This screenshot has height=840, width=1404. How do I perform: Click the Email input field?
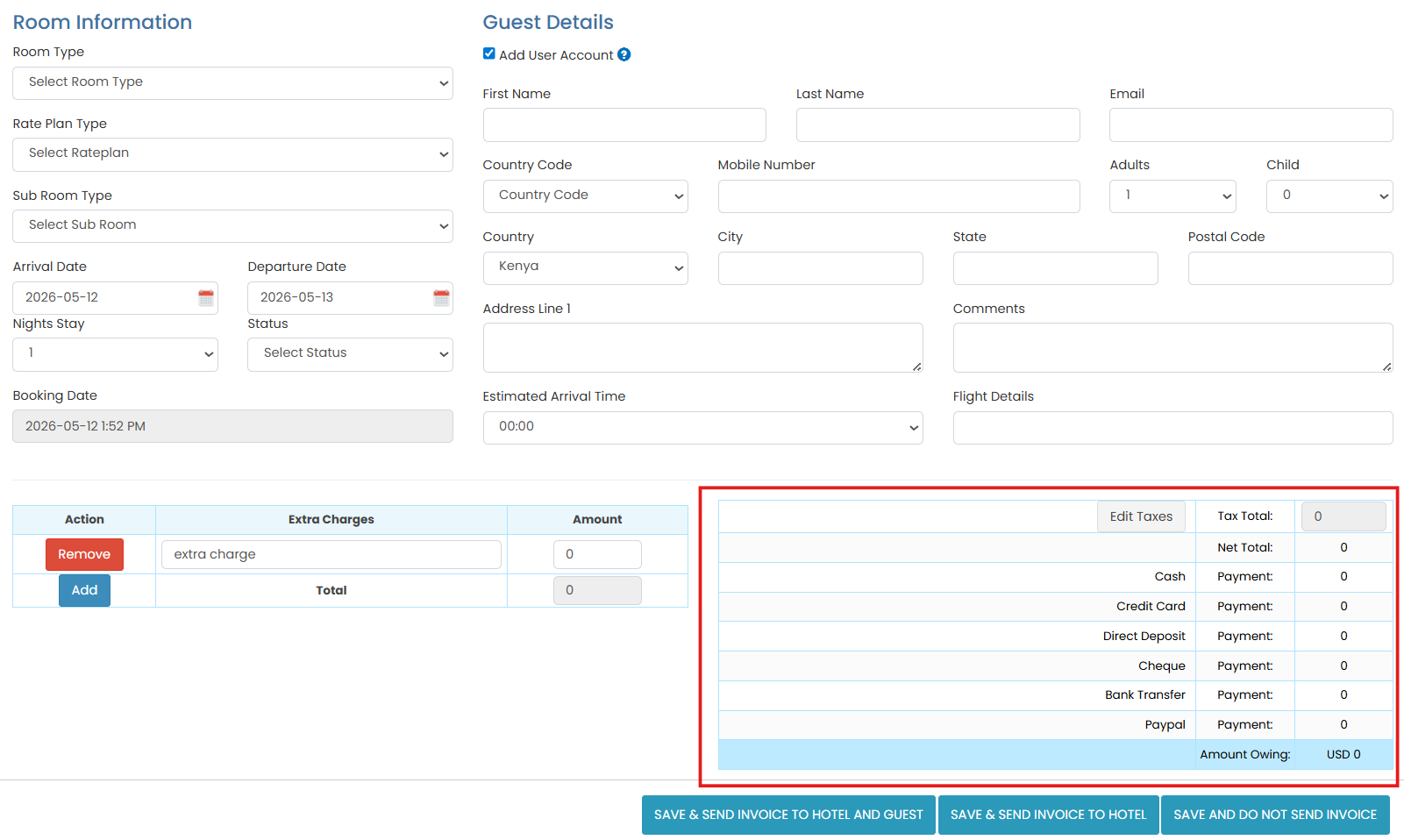point(1251,125)
